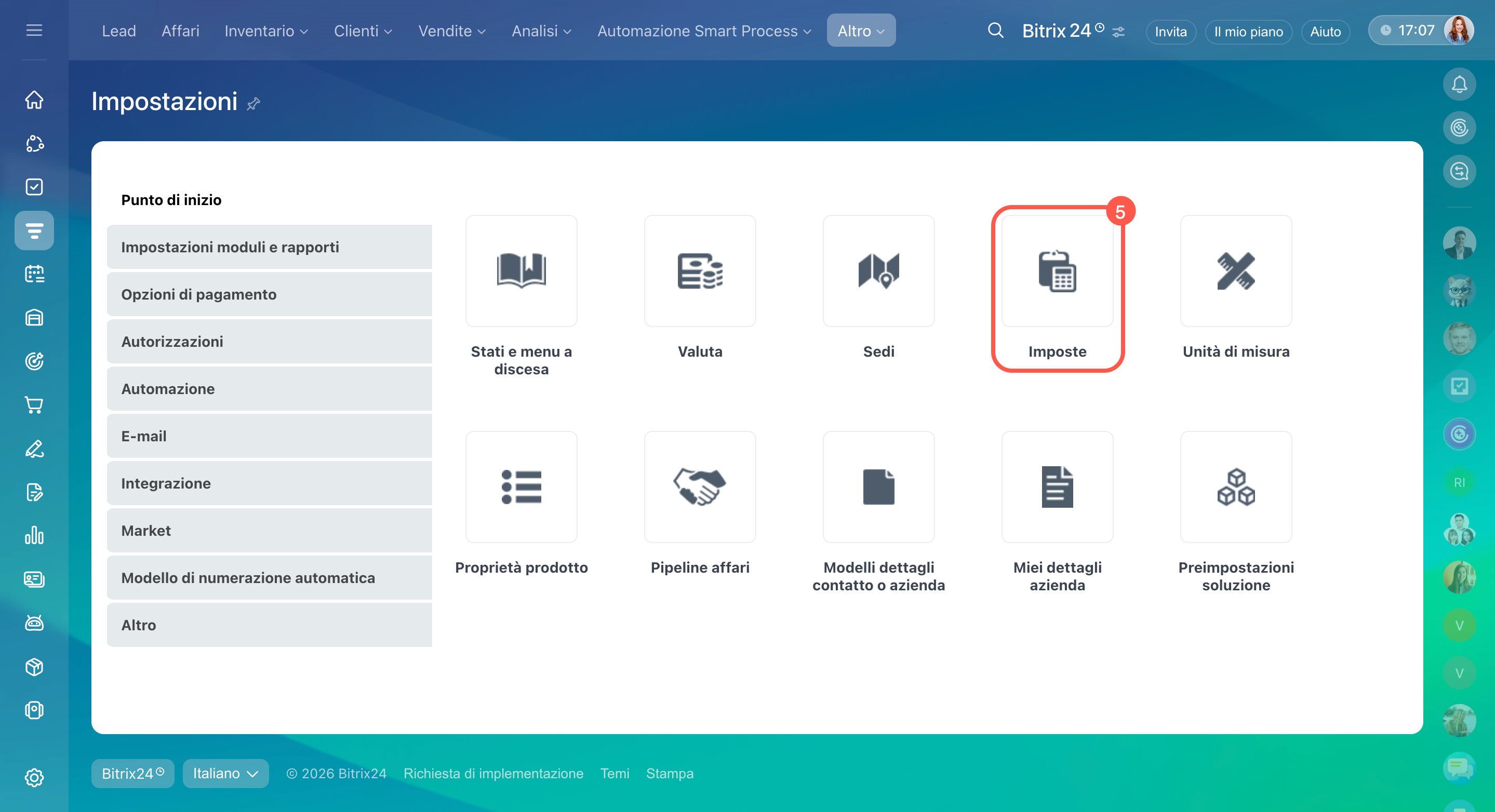1495x812 pixels.
Task: Toggle the hamburger menu sidebar
Action: click(x=34, y=30)
